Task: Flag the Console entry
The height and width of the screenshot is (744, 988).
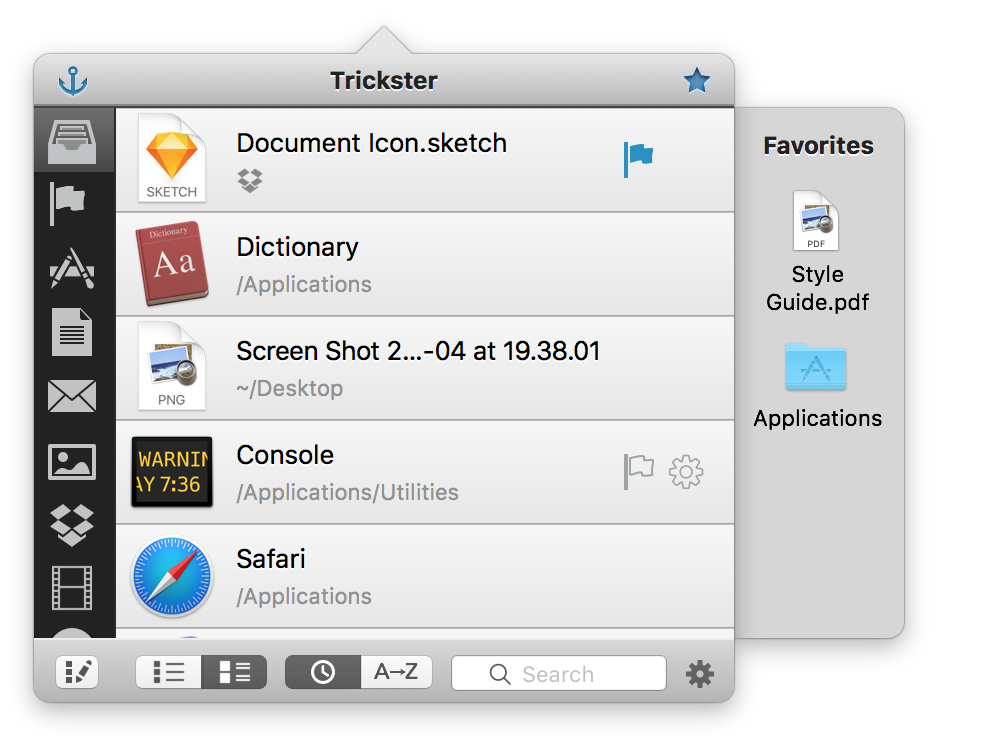Action: pos(638,471)
